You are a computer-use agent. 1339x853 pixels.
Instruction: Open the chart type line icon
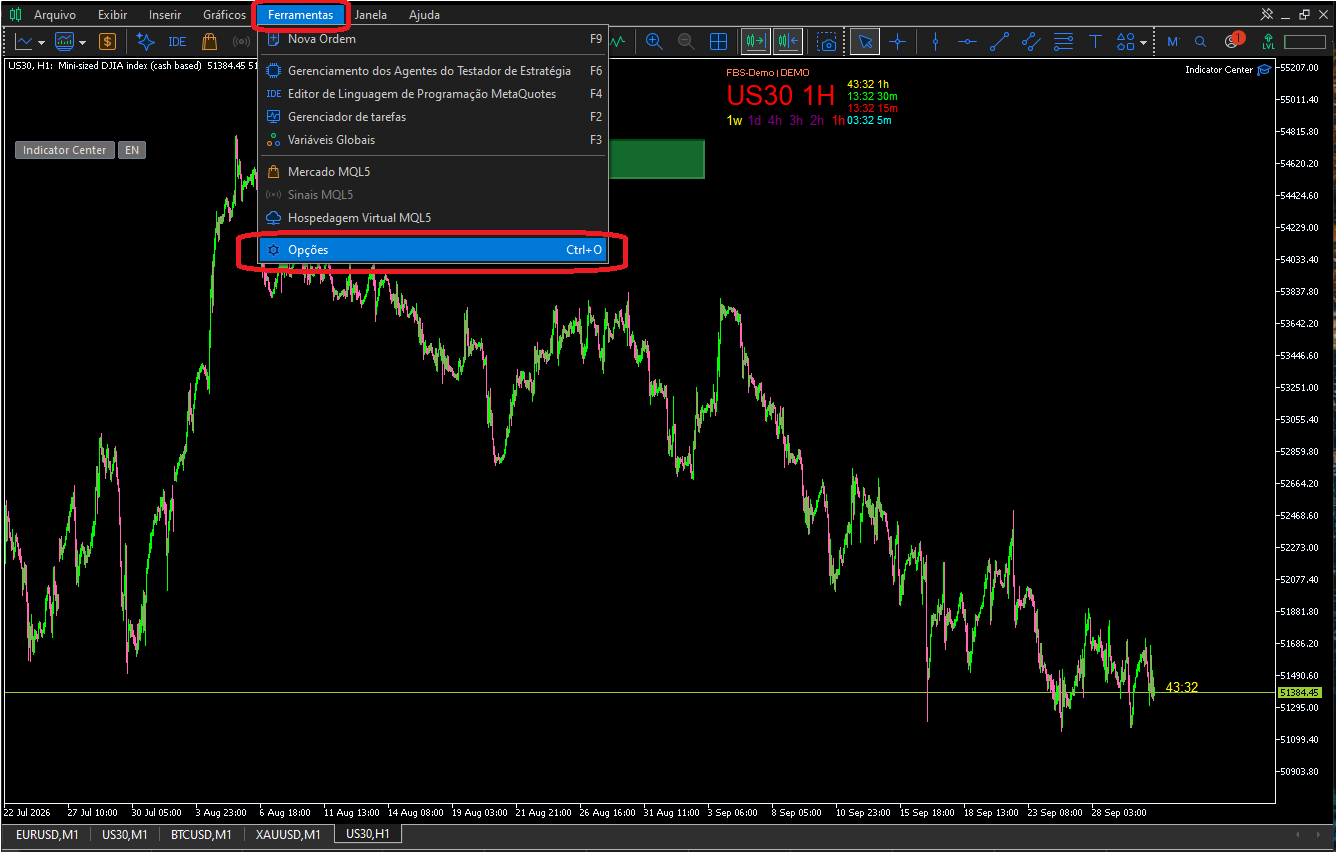point(23,42)
